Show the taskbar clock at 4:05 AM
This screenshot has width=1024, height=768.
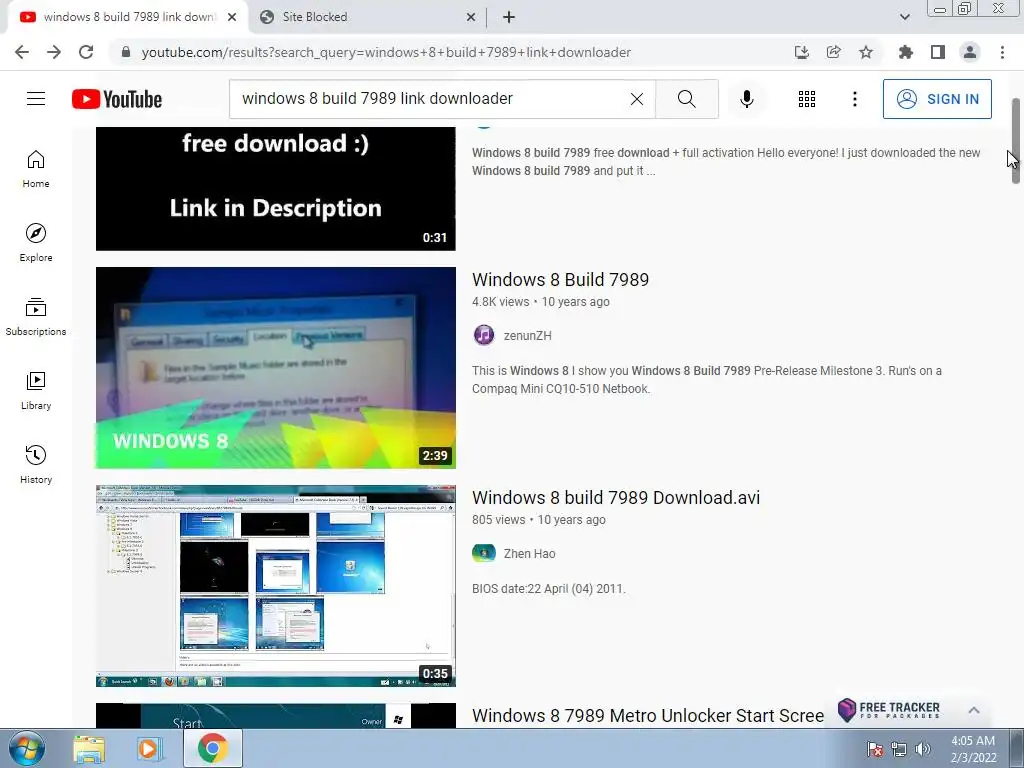coord(973,749)
